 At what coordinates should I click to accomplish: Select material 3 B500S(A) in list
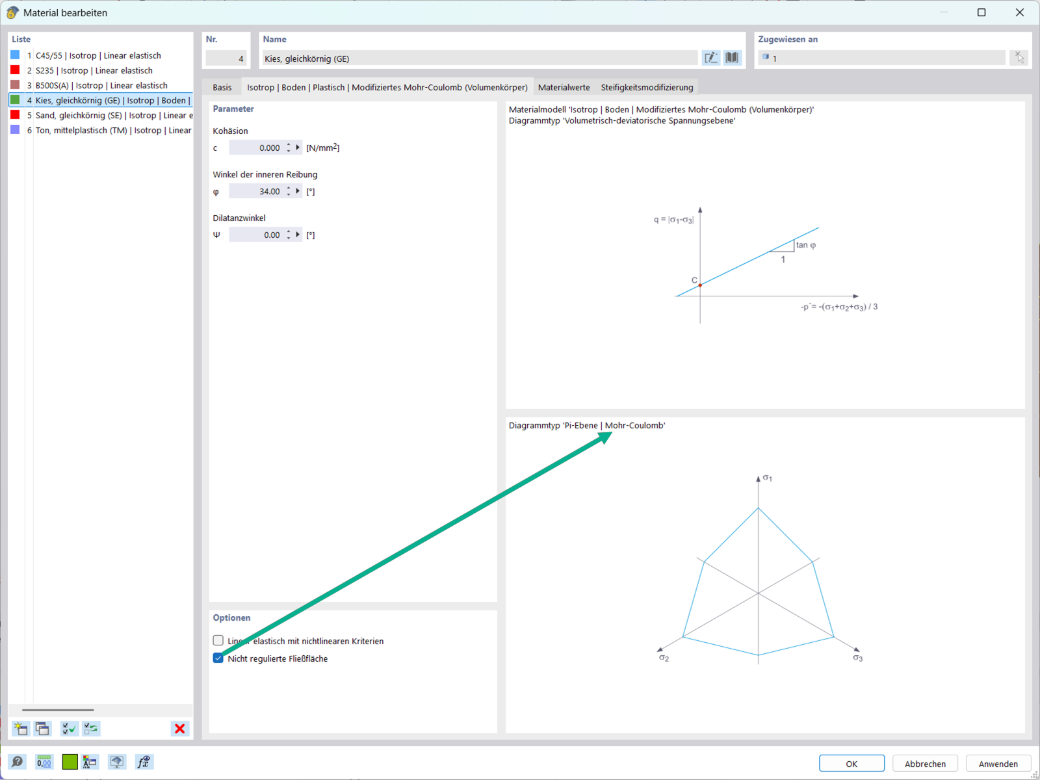[101, 86]
